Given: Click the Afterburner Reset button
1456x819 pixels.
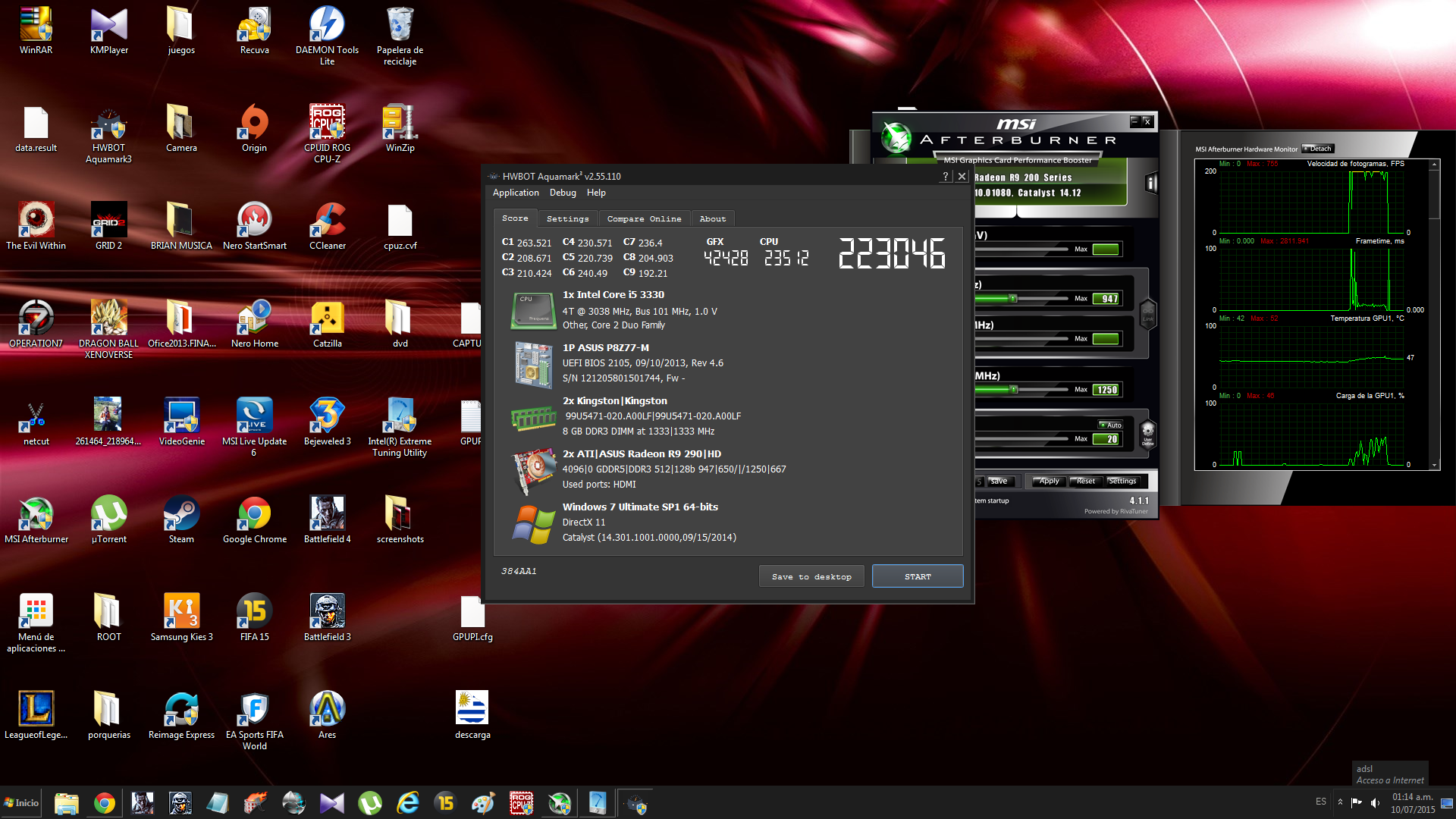Looking at the screenshot, I should (x=1085, y=481).
